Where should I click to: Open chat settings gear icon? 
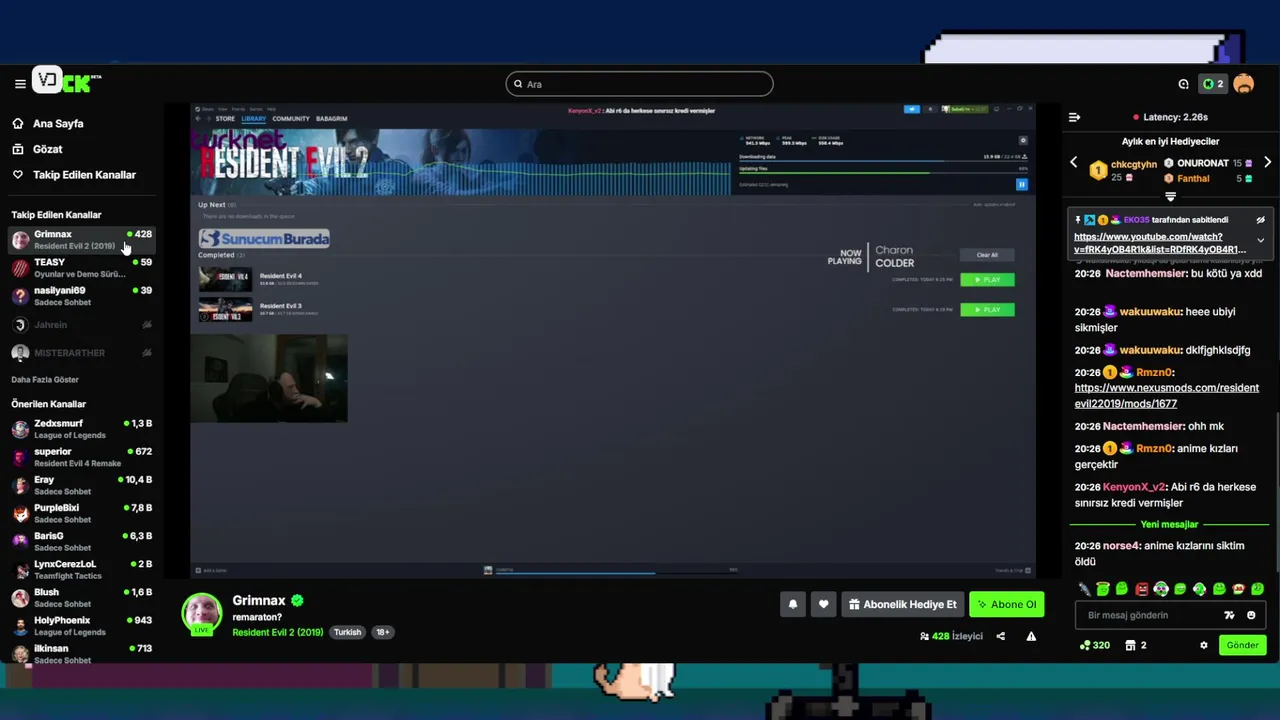[x=1204, y=645]
